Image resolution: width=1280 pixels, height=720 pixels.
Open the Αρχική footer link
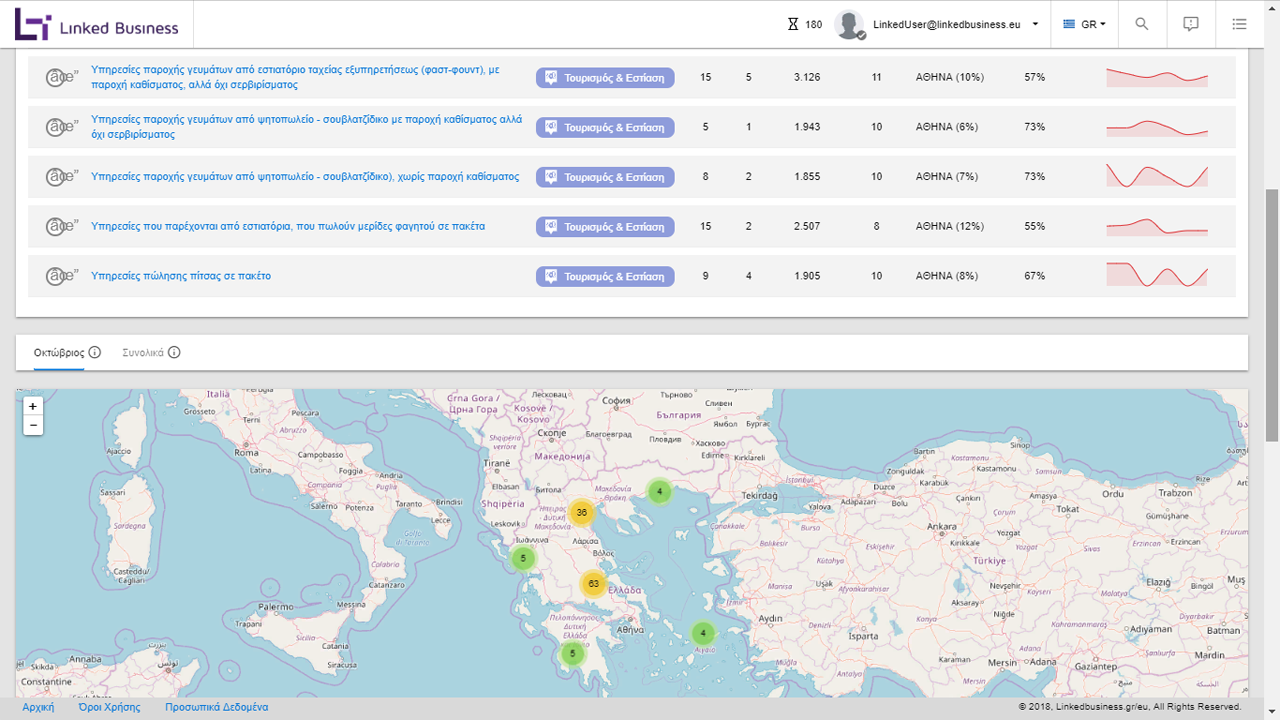point(38,707)
